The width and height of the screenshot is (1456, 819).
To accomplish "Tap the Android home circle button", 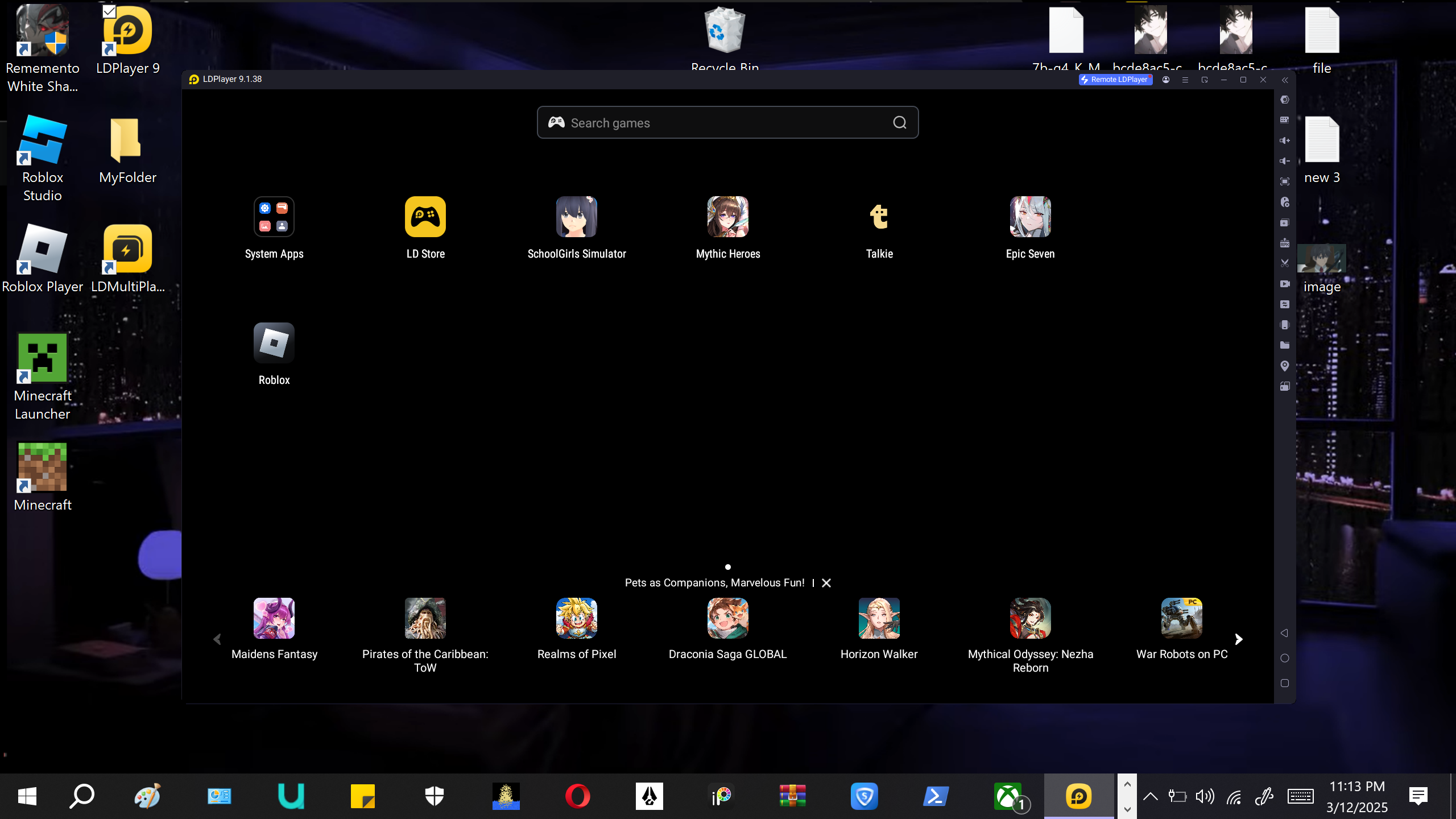I will click(x=1284, y=658).
